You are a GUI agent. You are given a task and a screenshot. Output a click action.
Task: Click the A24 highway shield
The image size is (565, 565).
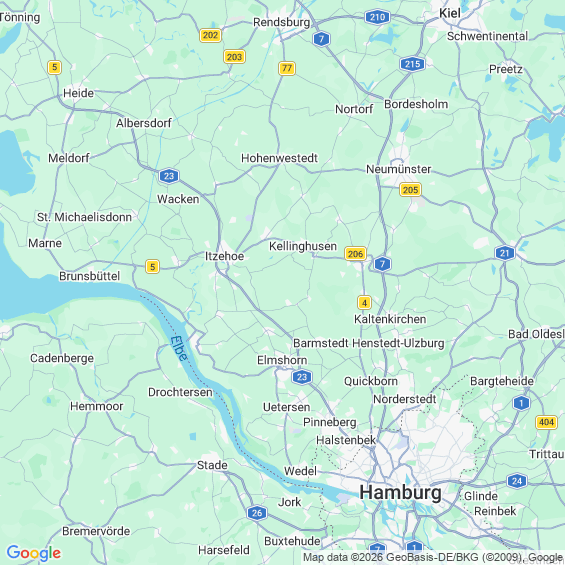[x=517, y=481]
